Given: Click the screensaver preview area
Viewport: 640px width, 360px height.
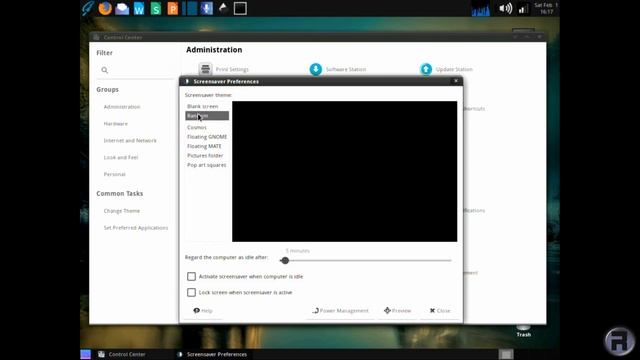Looking at the screenshot, I should (344, 171).
